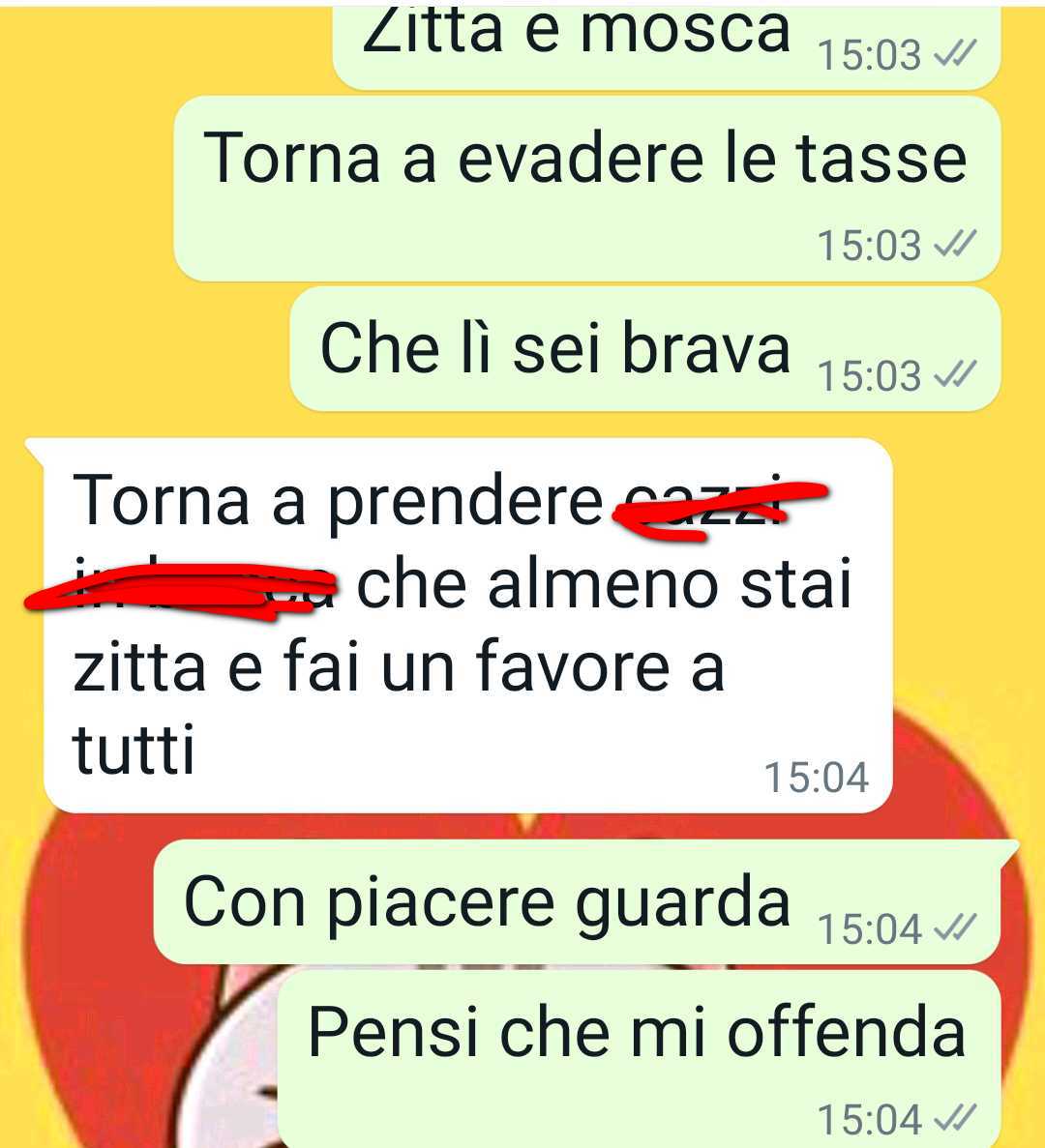Click the 15:03 timestamp on 'Torna a evadere le tasse'
1045x1148 pixels.
click(x=869, y=246)
